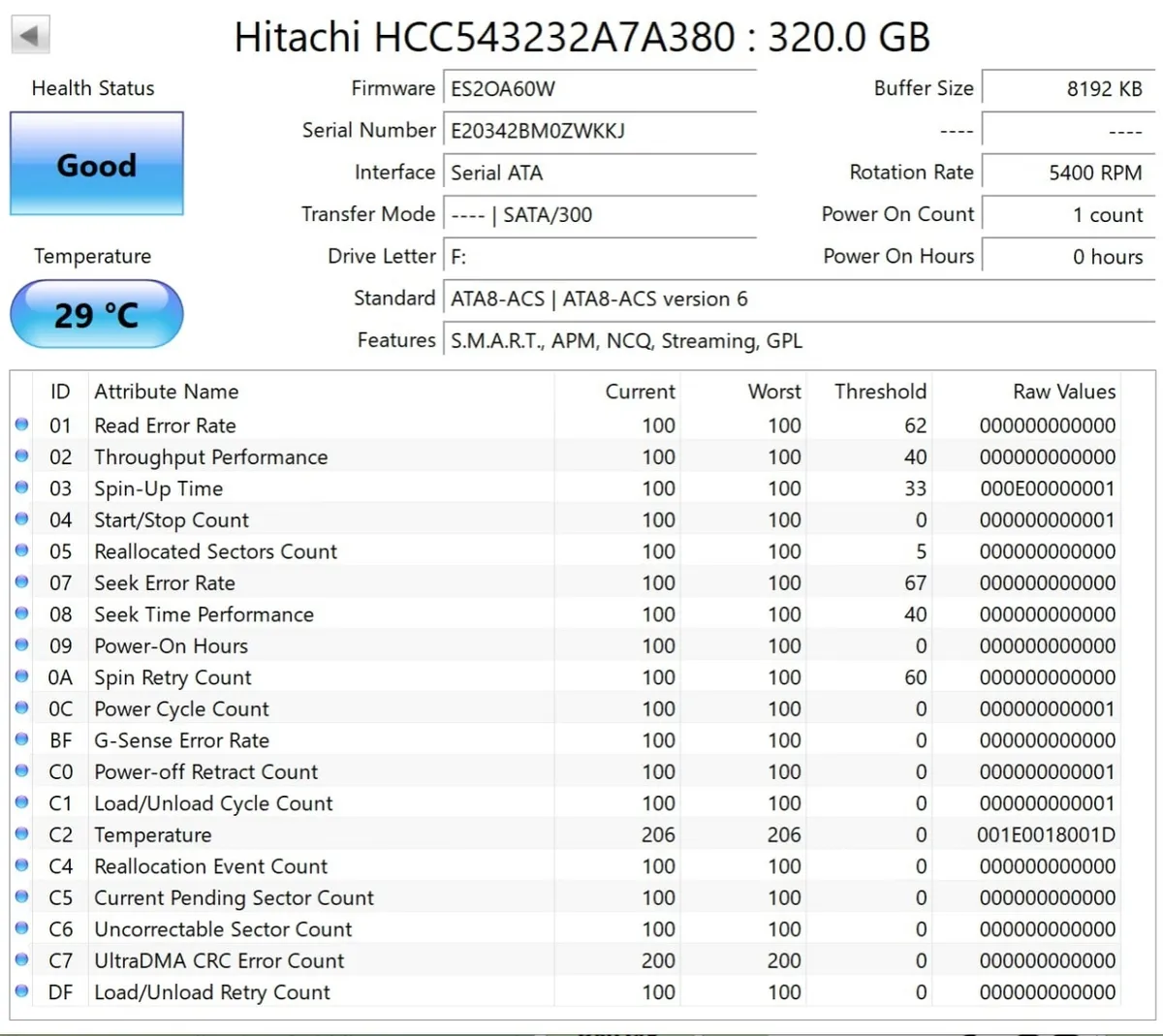This screenshot has height=1036, width=1163.
Task: Click the previous disk arrow button
Action: (x=30, y=36)
